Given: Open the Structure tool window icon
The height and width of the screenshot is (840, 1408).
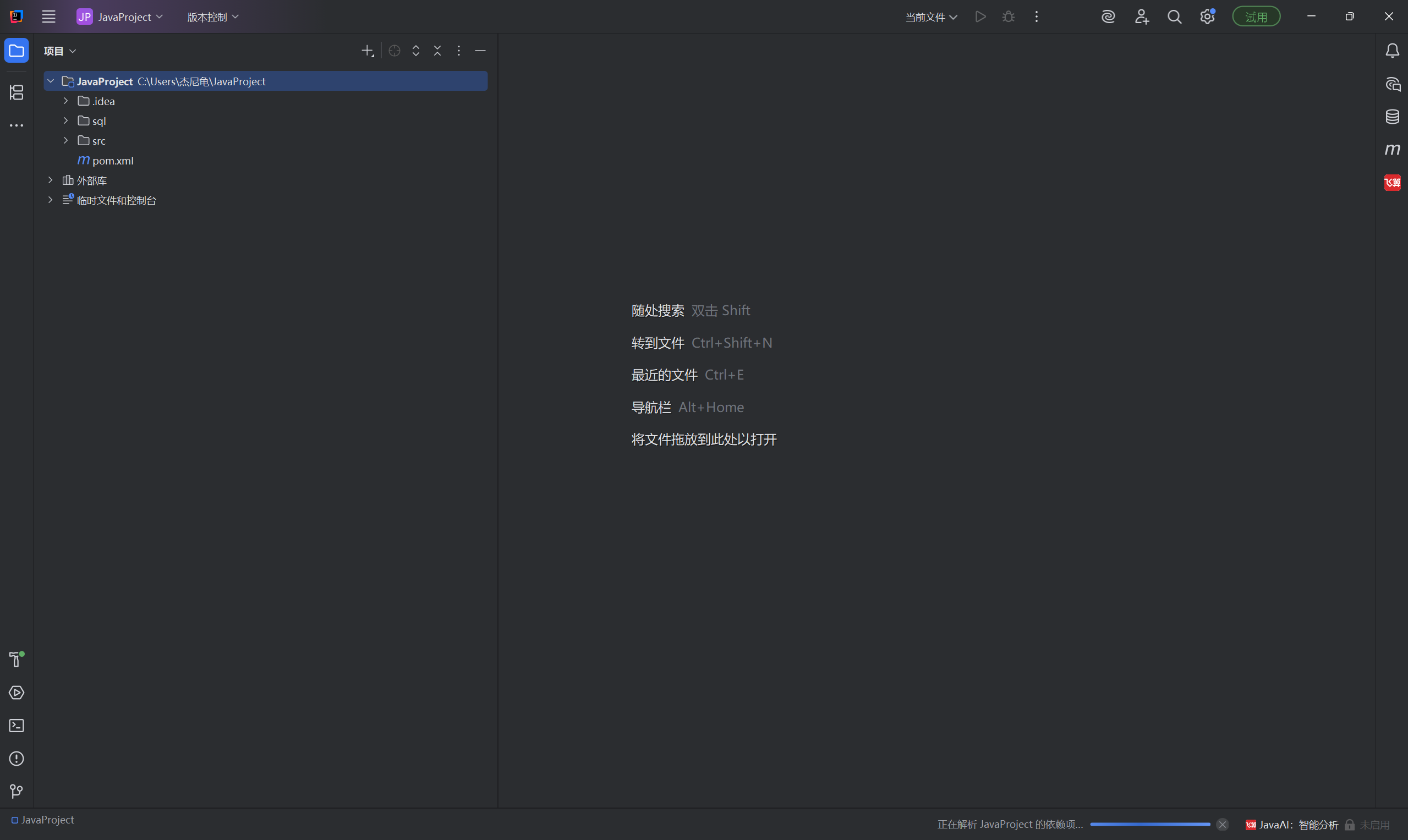Looking at the screenshot, I should point(17,92).
